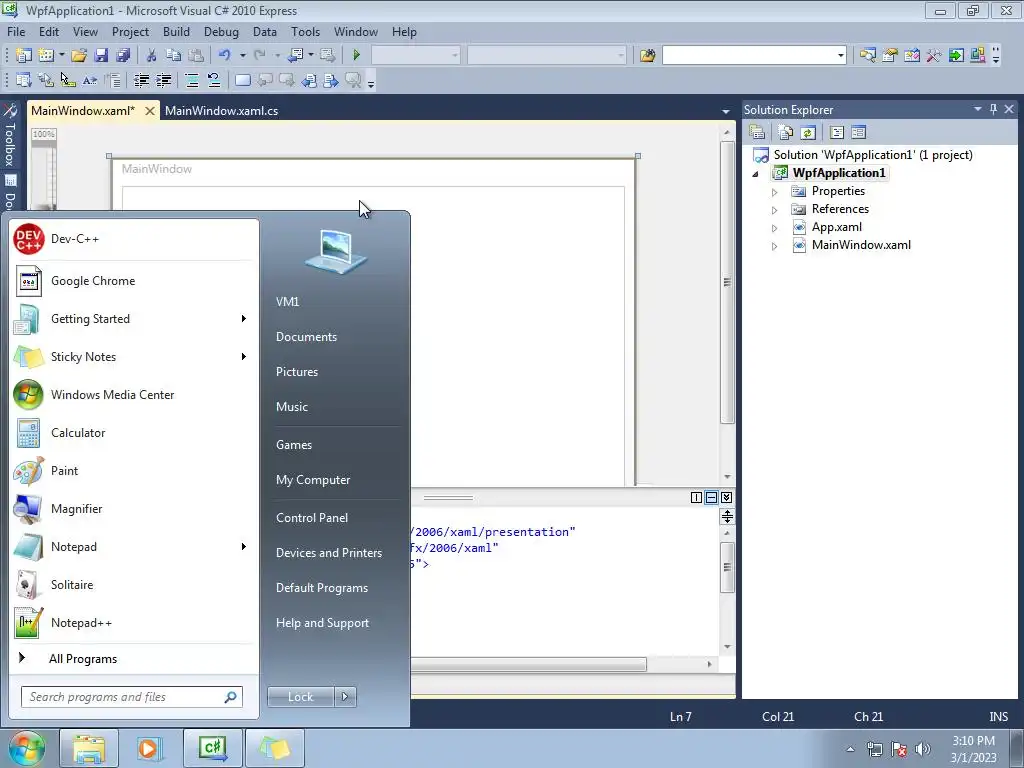
Task: Open Windows Explorer from the taskbar
Action: tap(89, 748)
